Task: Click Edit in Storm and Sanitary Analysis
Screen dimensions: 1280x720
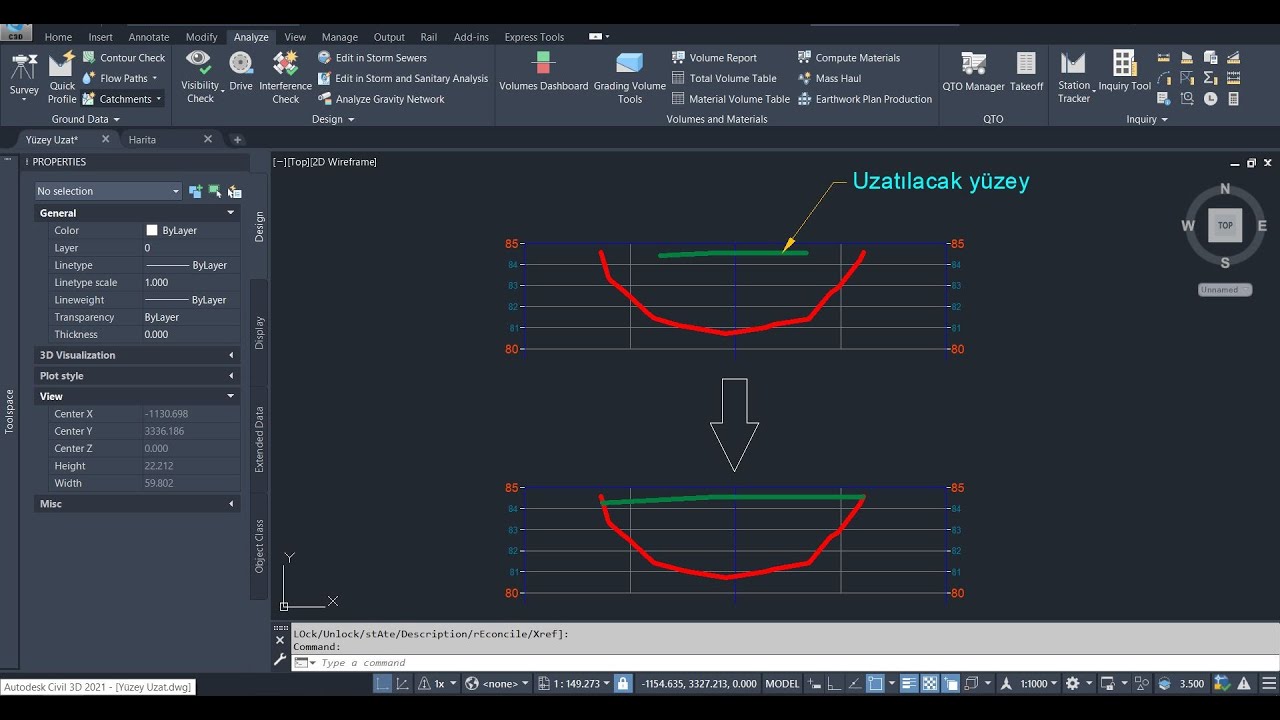Action: (403, 78)
